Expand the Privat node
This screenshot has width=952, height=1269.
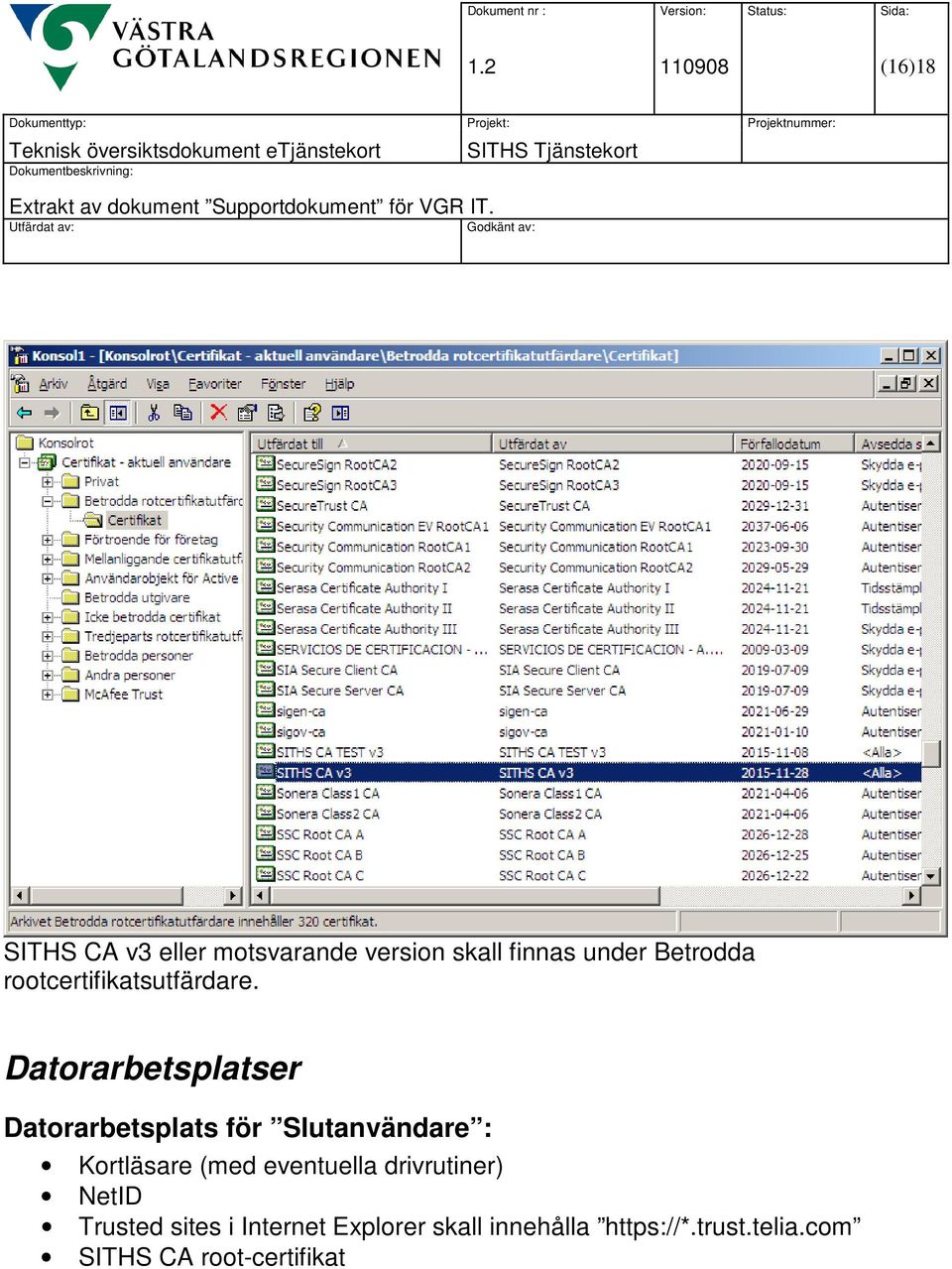pyautogui.click(x=48, y=481)
